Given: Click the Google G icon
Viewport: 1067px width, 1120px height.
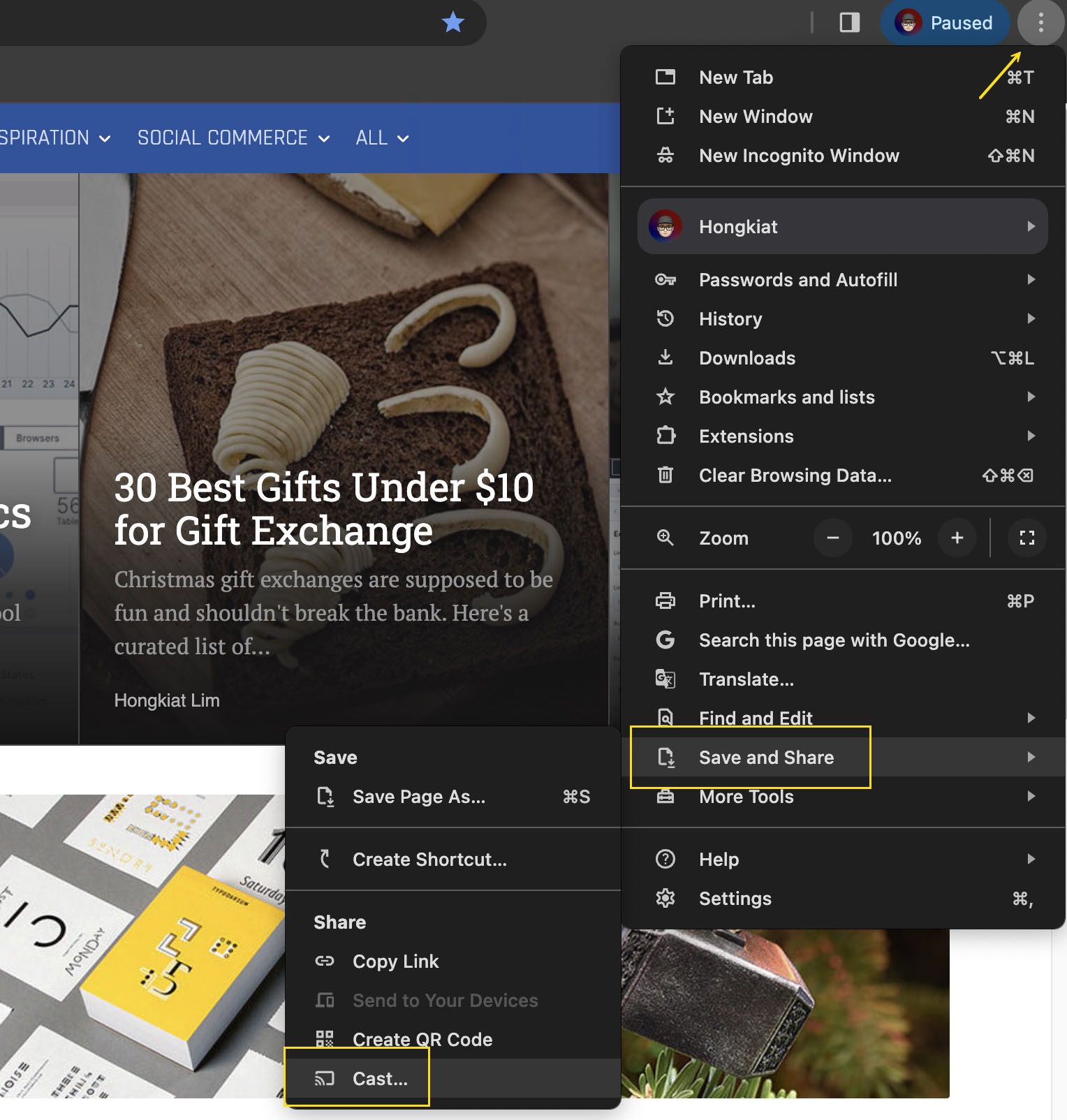Looking at the screenshot, I should click(x=665, y=640).
